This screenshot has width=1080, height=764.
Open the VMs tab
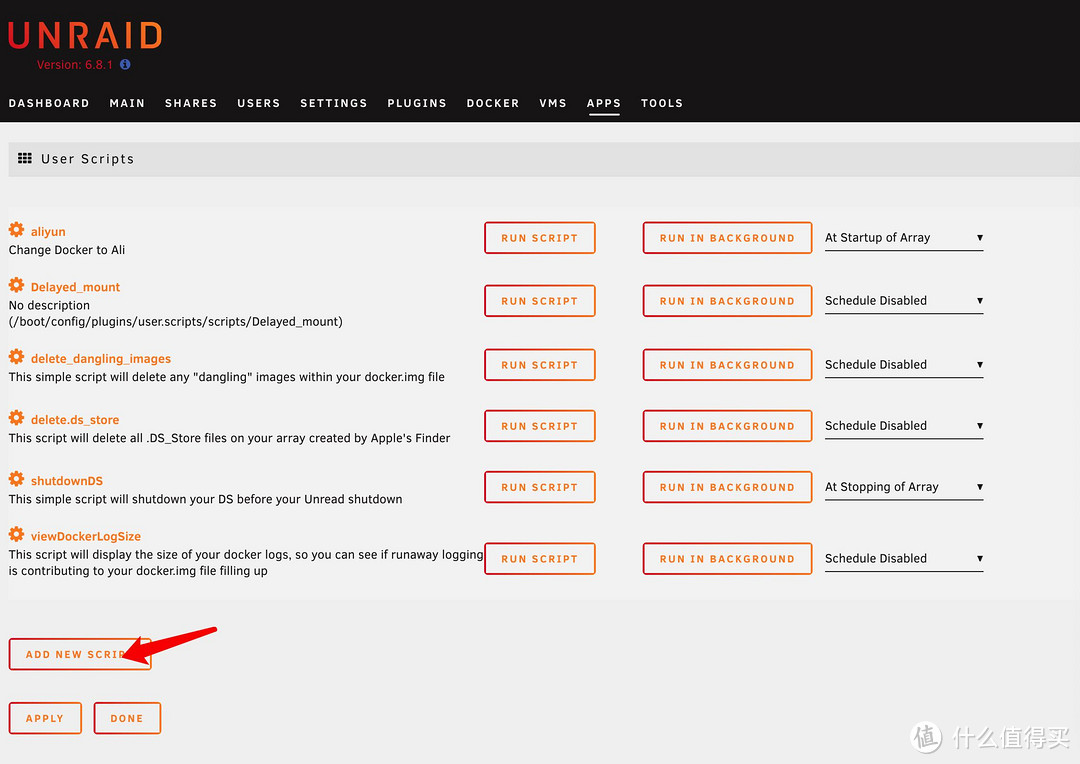pos(552,103)
